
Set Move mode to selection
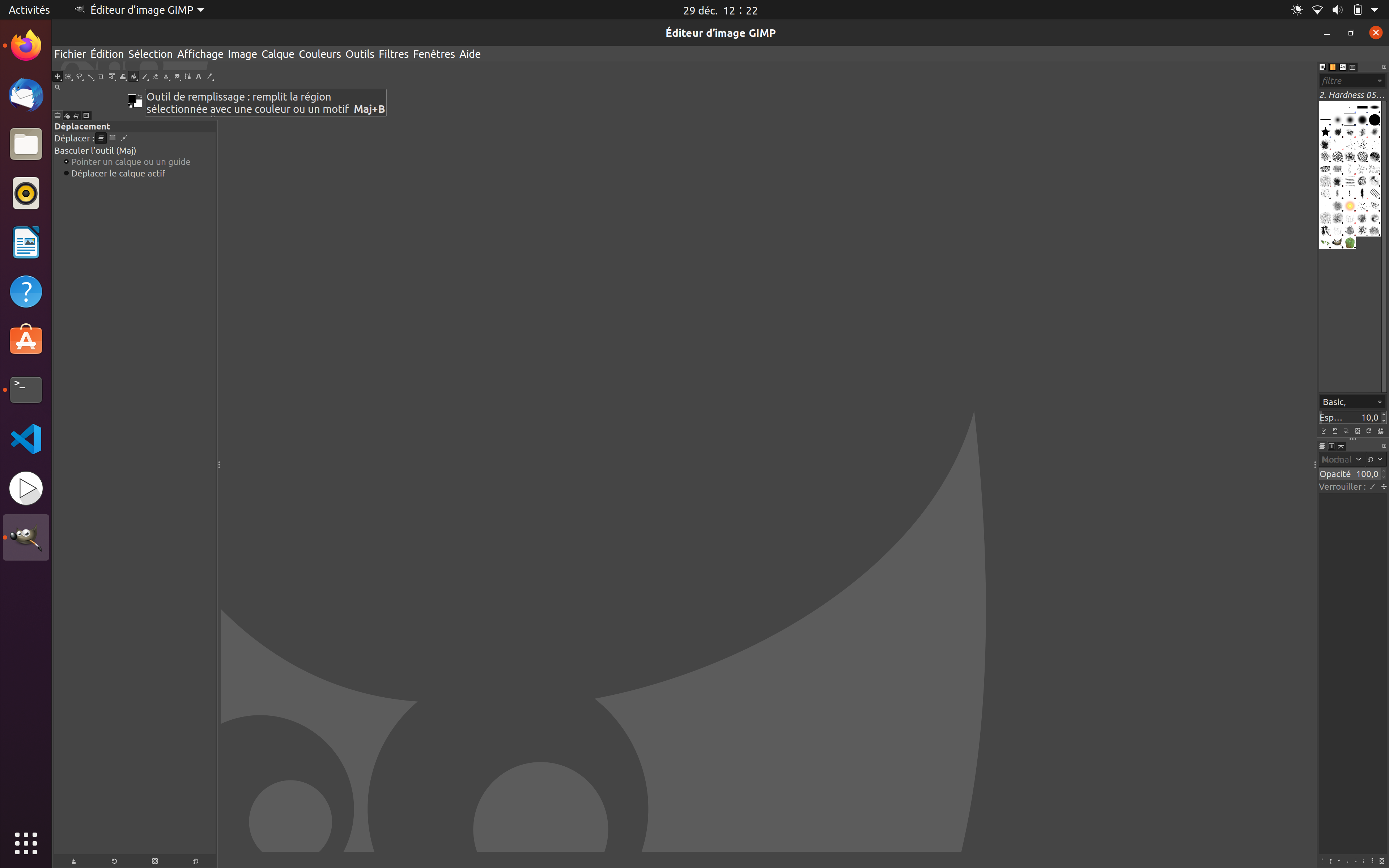(x=112, y=139)
